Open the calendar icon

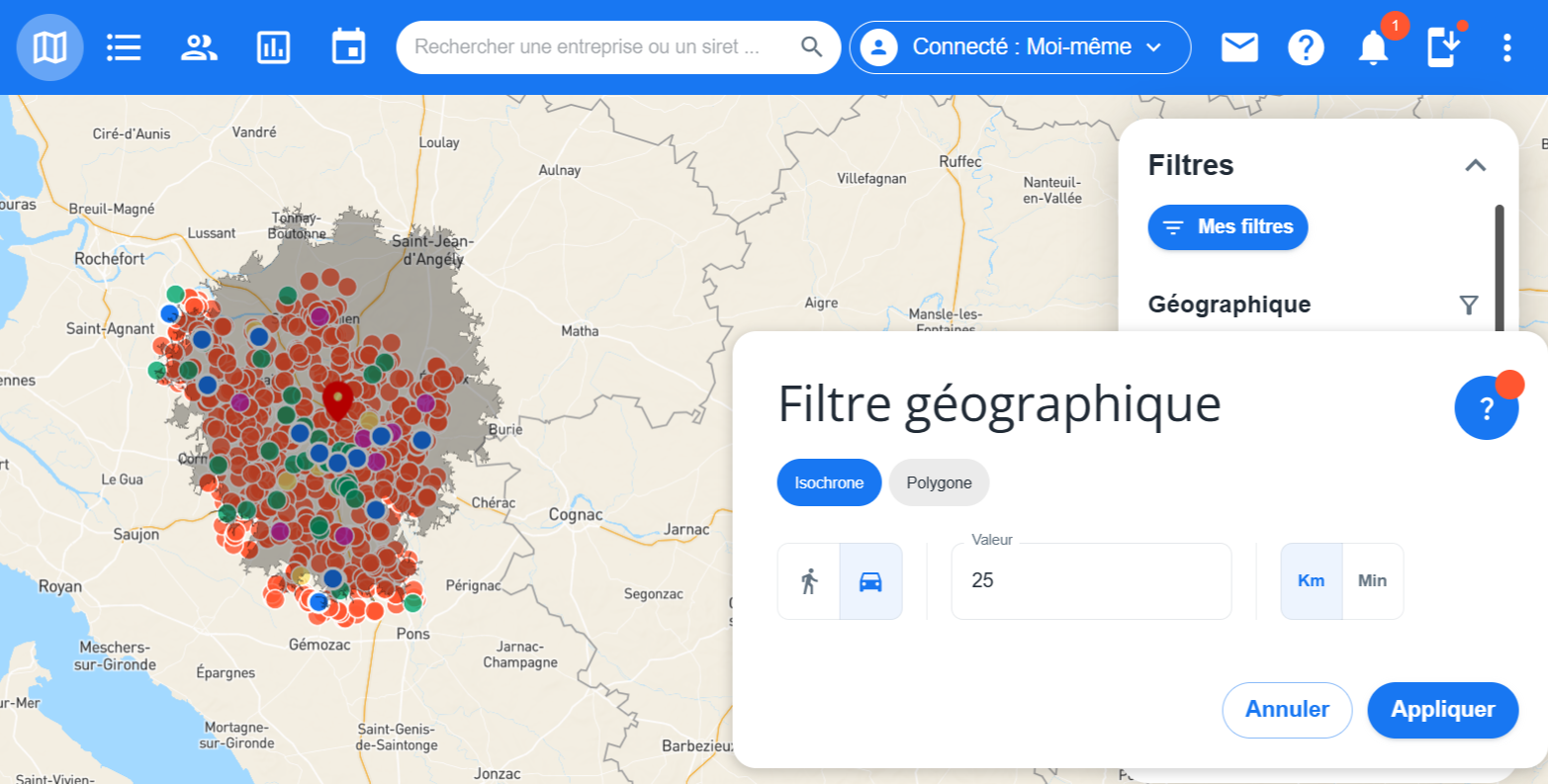(x=348, y=46)
